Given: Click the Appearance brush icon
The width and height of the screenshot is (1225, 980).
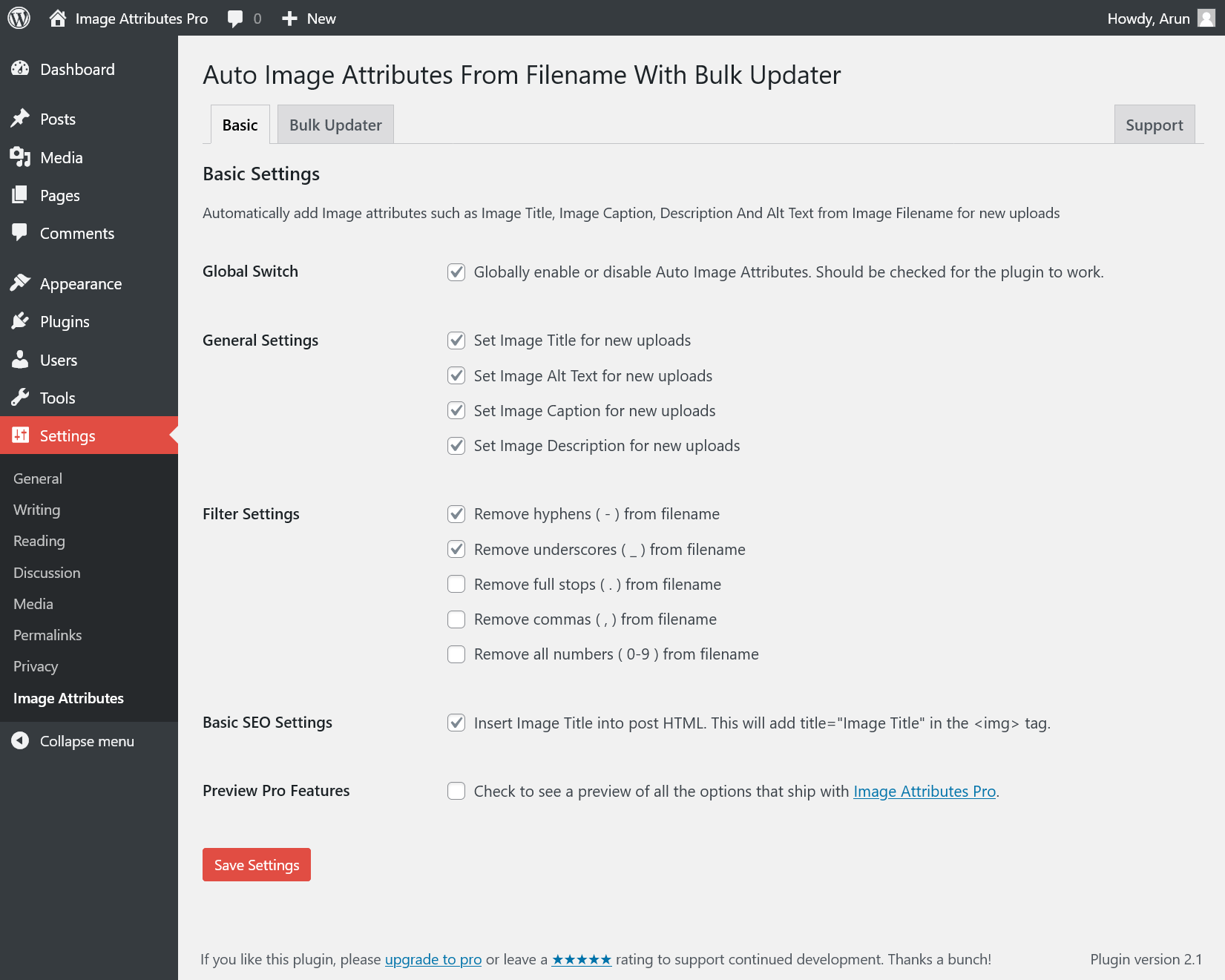Looking at the screenshot, I should [20, 283].
